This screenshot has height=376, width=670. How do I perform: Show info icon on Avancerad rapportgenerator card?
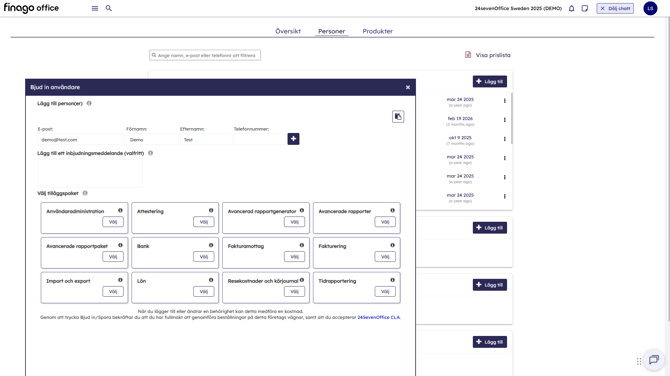[302, 210]
